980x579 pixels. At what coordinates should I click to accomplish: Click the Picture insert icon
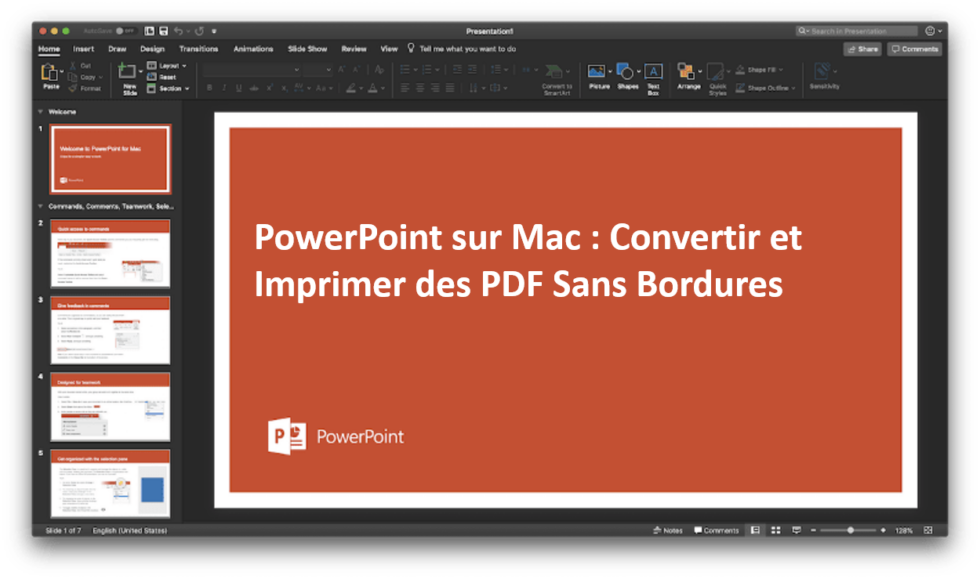click(x=596, y=71)
